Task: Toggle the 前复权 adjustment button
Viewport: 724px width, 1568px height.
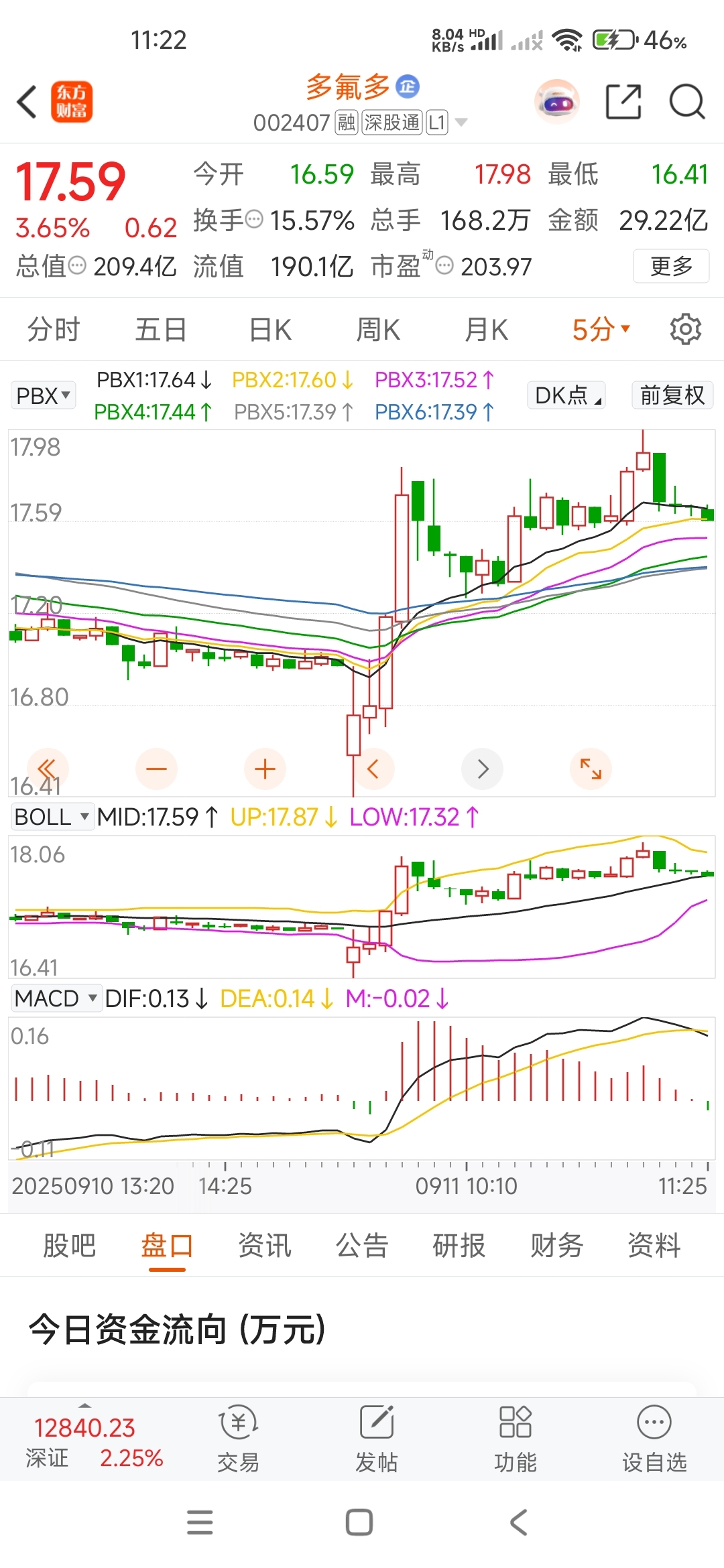Action: 672,395
